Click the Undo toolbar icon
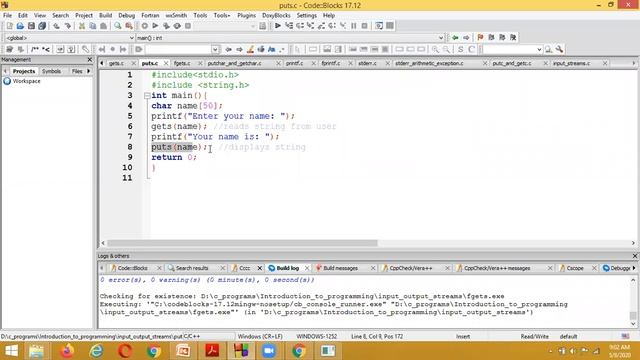This screenshot has height=360, width=640. pyautogui.click(x=56, y=26)
